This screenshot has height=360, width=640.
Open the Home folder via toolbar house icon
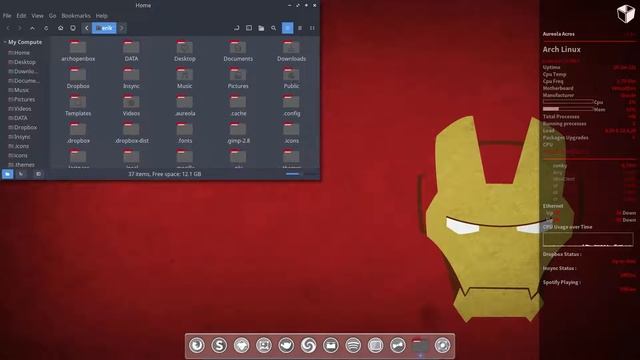(x=60, y=28)
